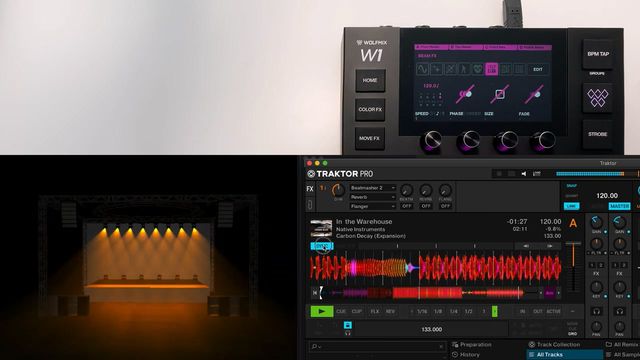Toggle the SNAP option in master panel
Image resolution: width=640 pixels, height=360 pixels.
(x=571, y=186)
